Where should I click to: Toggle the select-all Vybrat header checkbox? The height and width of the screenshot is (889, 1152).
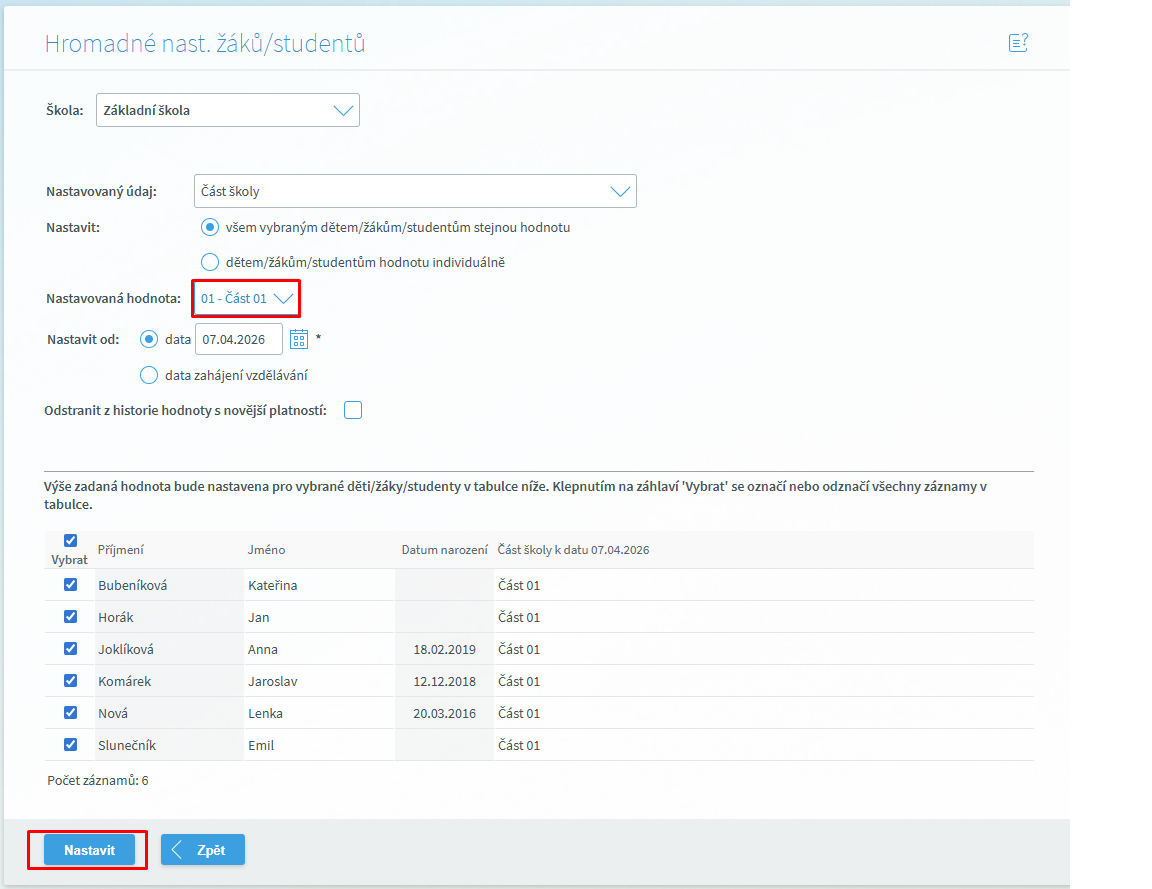point(70,540)
